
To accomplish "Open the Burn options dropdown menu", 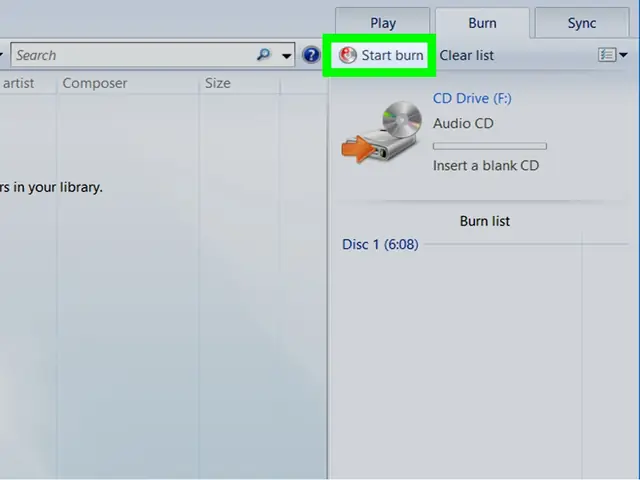I will click(x=613, y=55).
